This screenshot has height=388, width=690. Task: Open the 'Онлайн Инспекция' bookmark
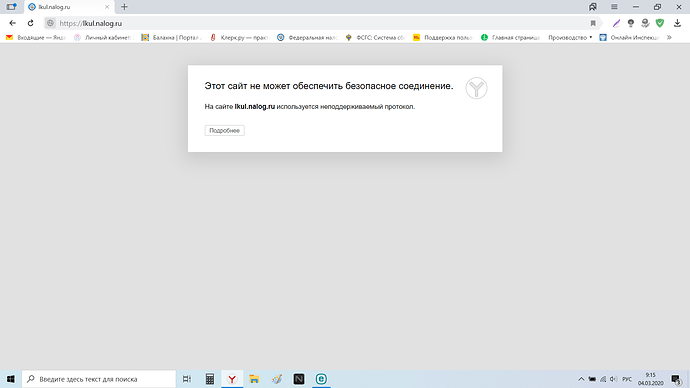(x=629, y=38)
